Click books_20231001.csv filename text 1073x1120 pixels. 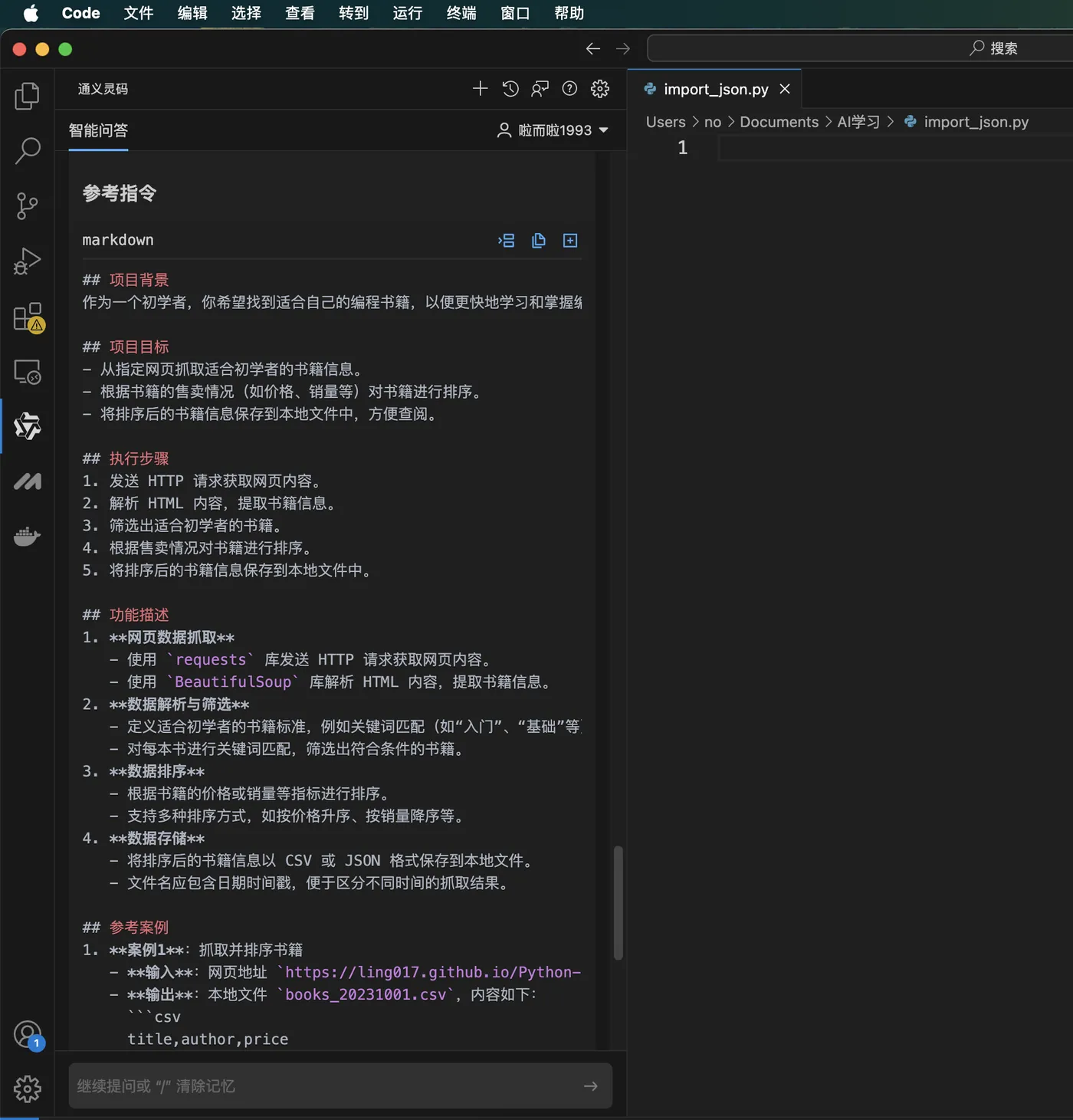(x=366, y=994)
